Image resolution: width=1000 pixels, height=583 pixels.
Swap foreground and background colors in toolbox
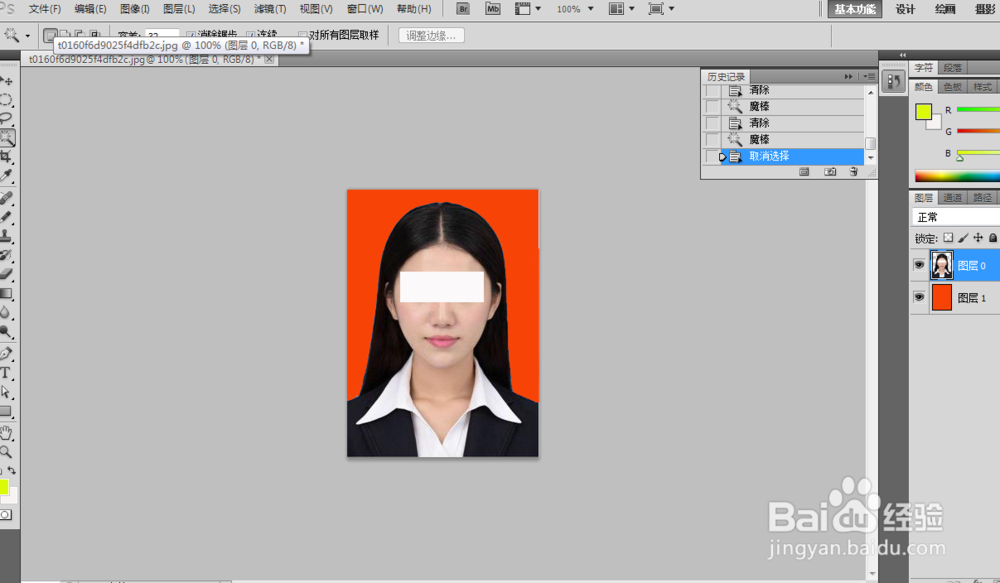(x=11, y=471)
